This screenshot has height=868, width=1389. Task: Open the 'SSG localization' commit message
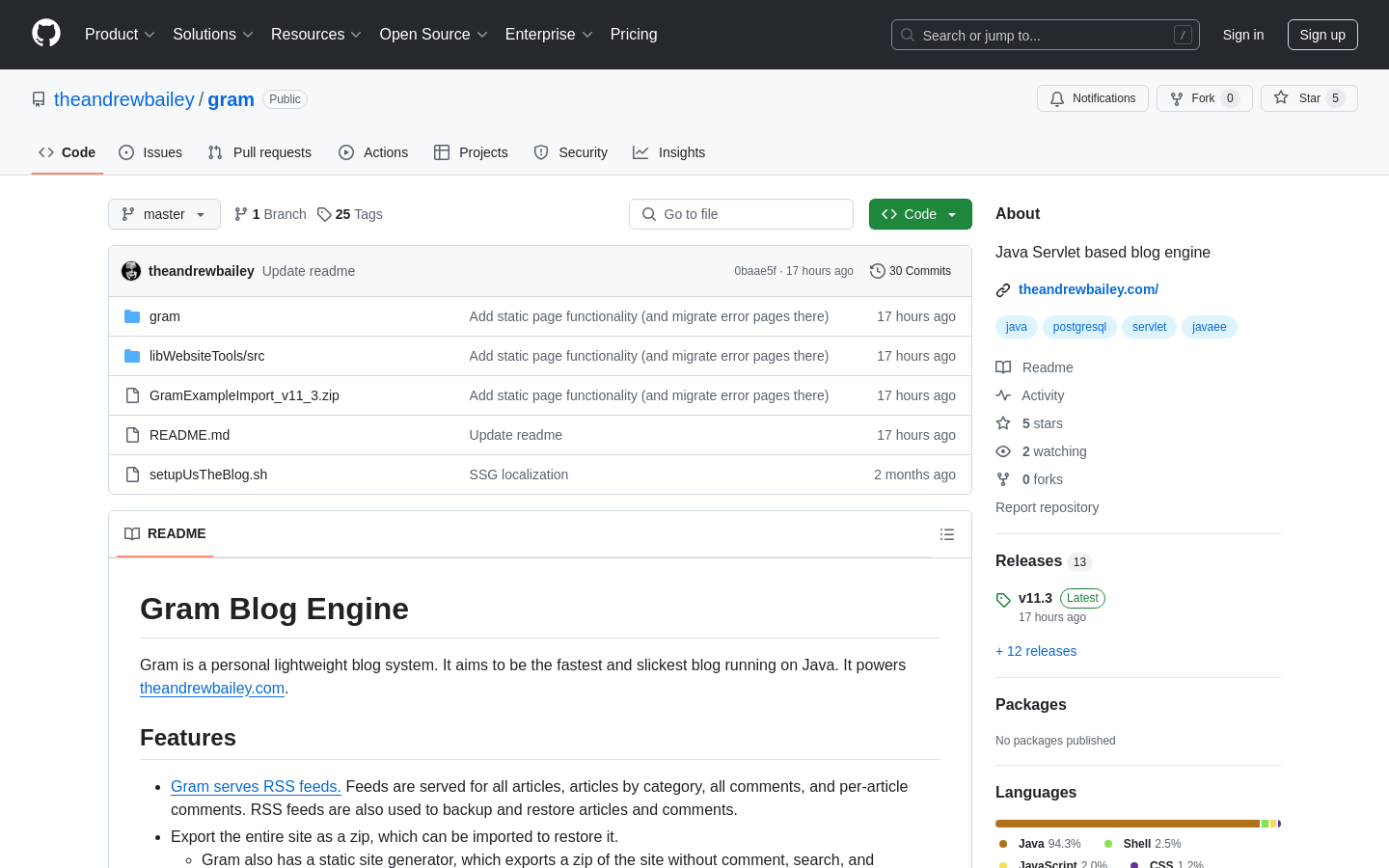click(x=519, y=475)
